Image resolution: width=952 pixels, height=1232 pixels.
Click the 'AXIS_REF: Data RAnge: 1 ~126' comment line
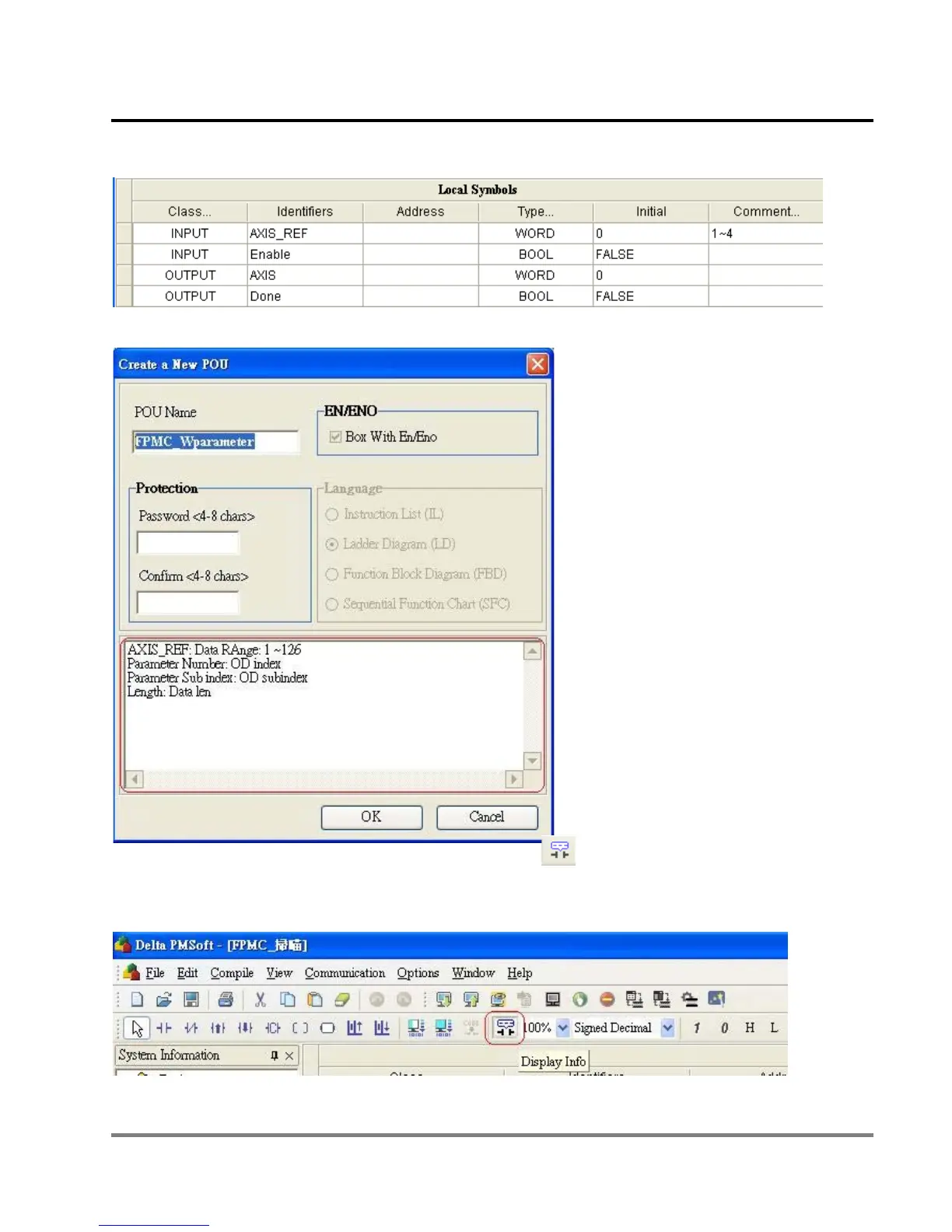pos(214,649)
